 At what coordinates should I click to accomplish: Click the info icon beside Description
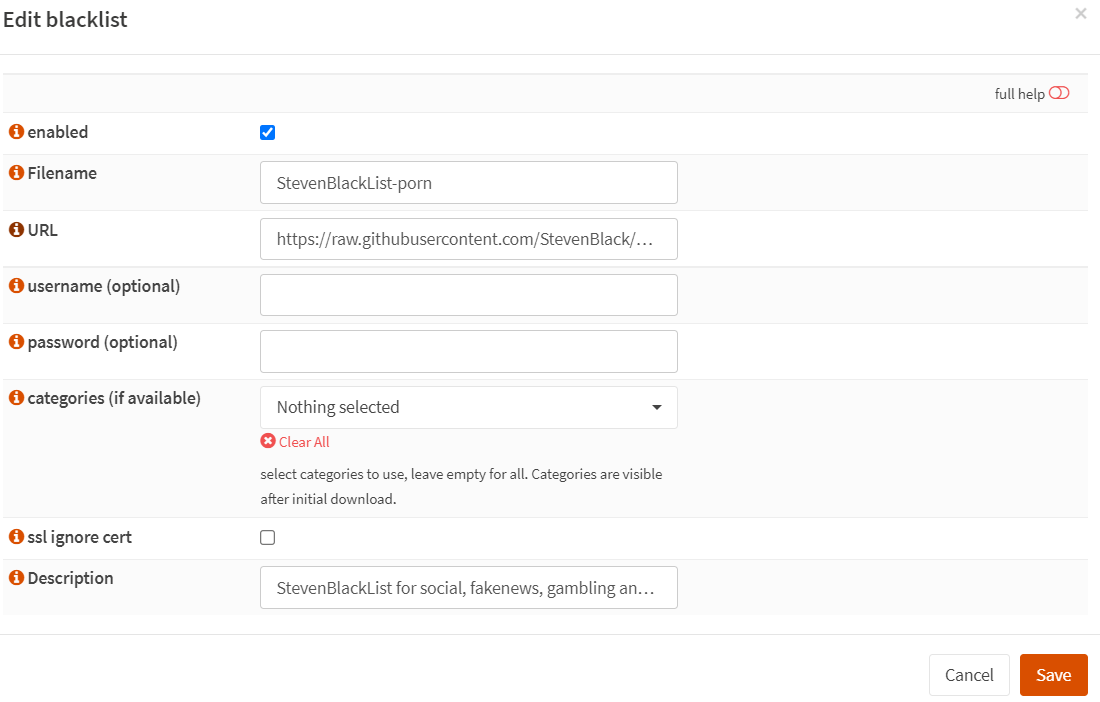(x=16, y=578)
